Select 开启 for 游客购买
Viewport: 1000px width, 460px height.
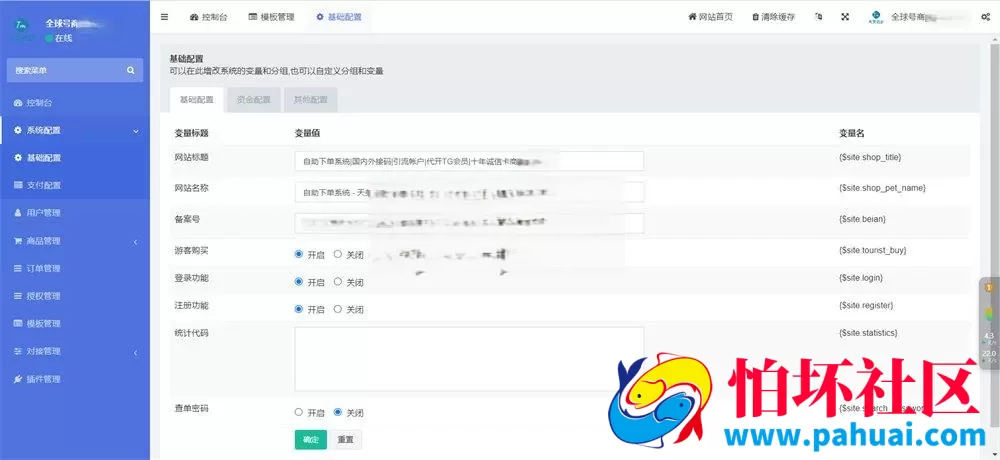[298, 254]
